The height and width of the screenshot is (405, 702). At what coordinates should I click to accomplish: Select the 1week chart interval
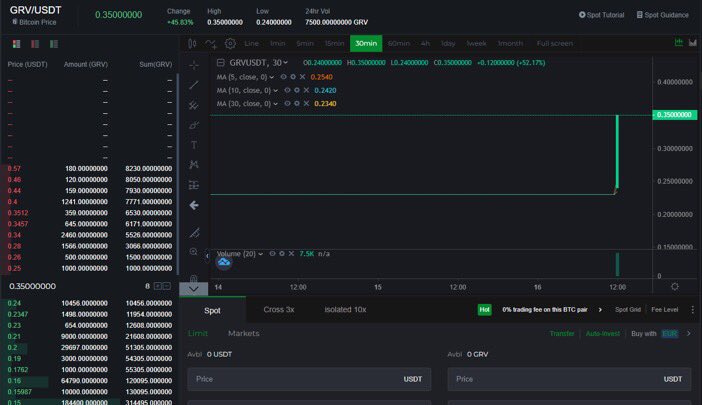476,43
